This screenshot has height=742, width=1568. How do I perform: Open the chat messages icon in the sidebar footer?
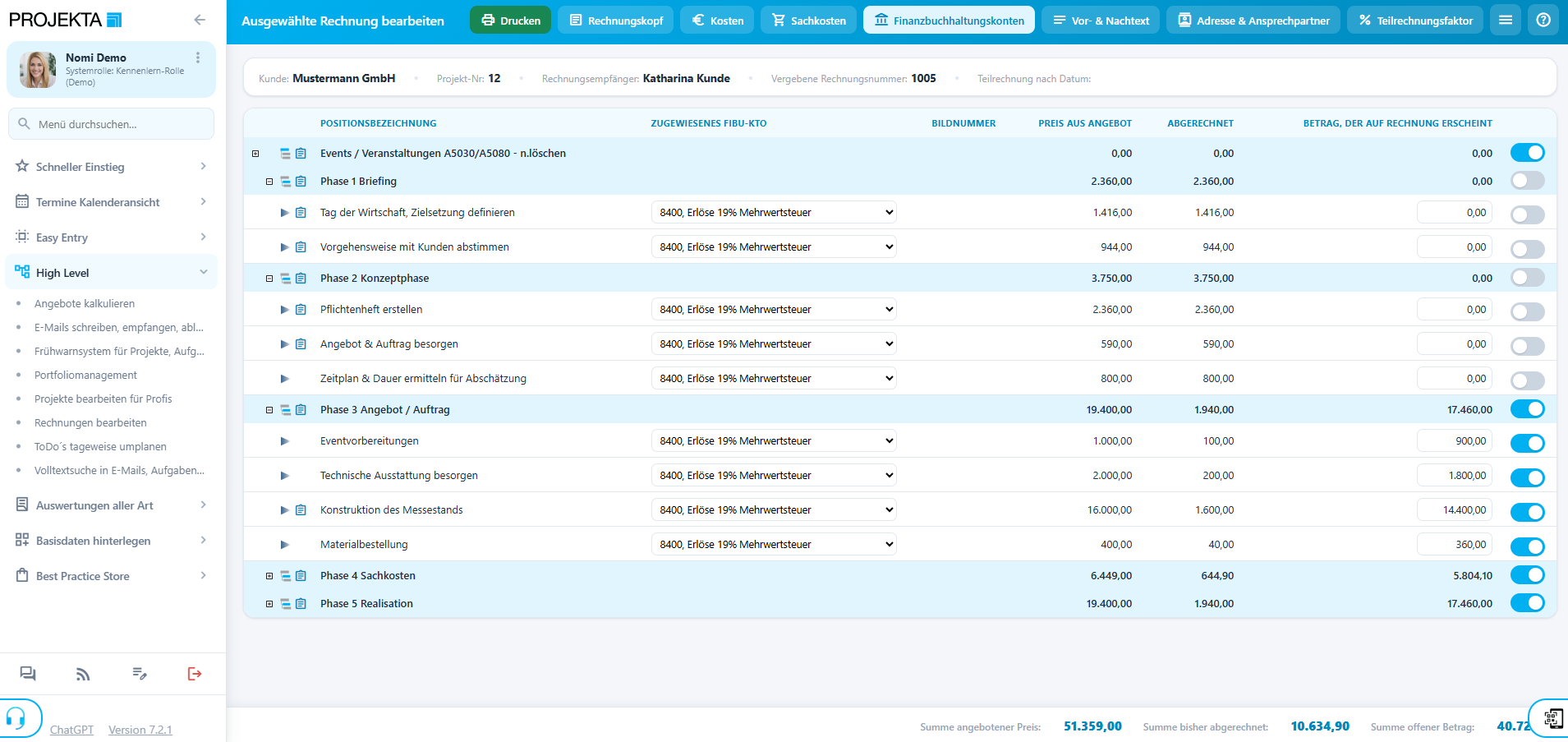[28, 674]
